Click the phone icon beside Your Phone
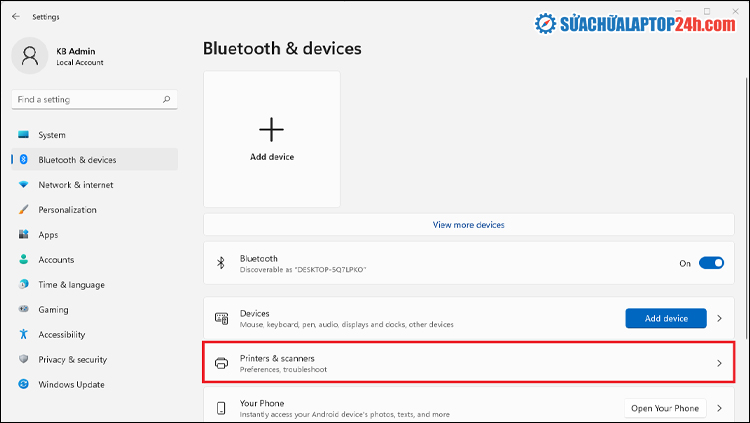The width and height of the screenshot is (750, 423). (221, 408)
